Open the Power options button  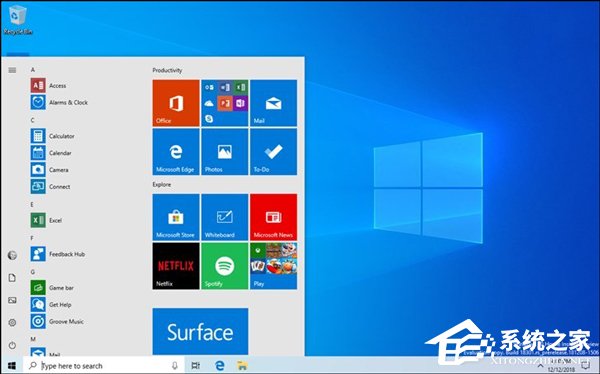click(12, 345)
